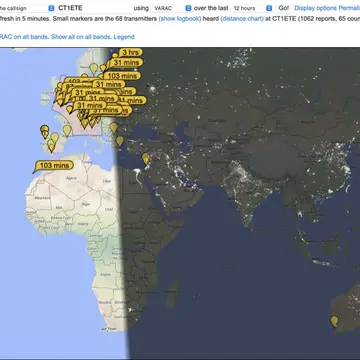This screenshot has width=360, height=360.
Task: Open the VARAC mode dropdown
Action: [x=172, y=8]
